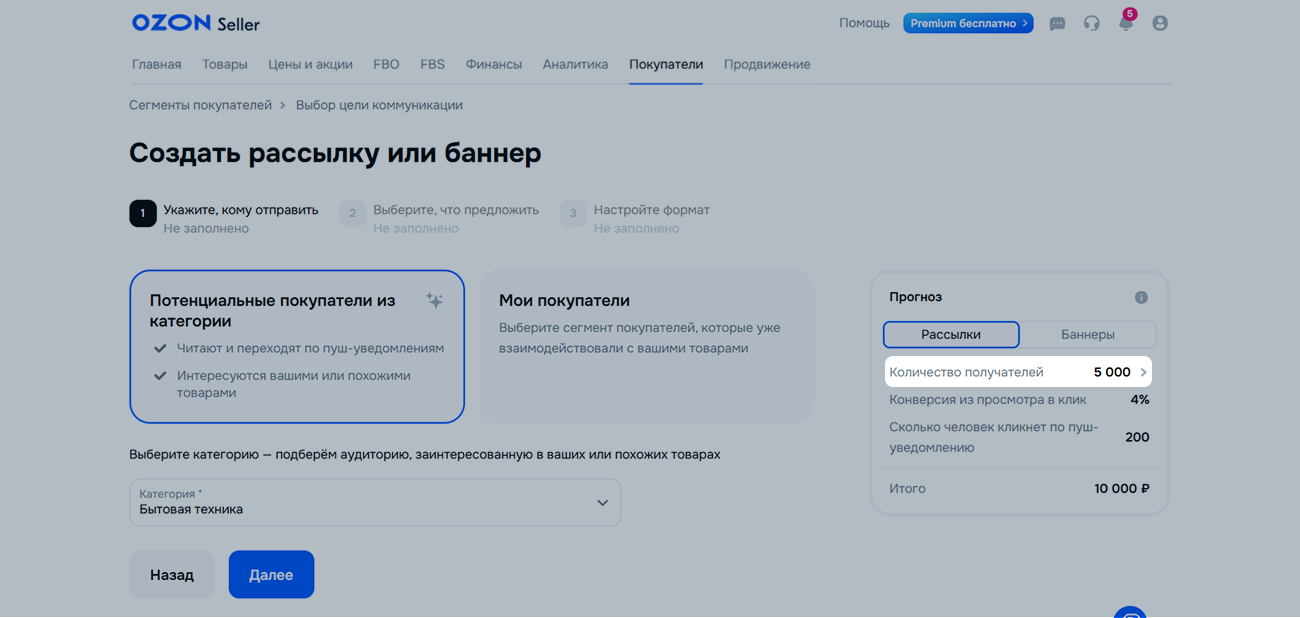Switch forecast to 'Баннеры'
The height and width of the screenshot is (618, 1300).
1087,335
